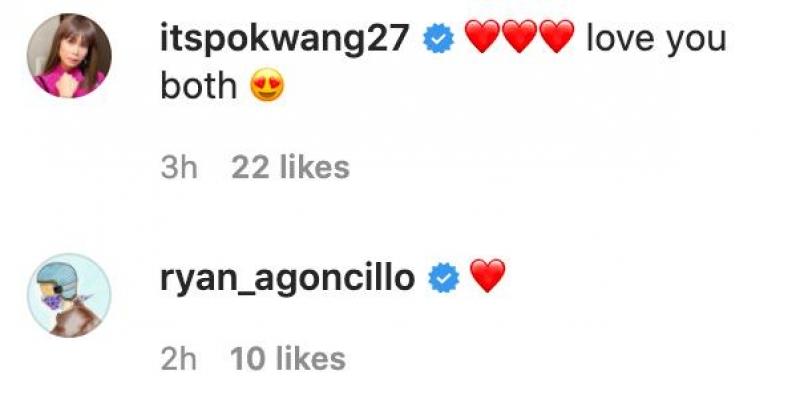This screenshot has width=800, height=415.
Task: Click the word 'likes' under itspokwang27's comment
Action: [x=315, y=167]
